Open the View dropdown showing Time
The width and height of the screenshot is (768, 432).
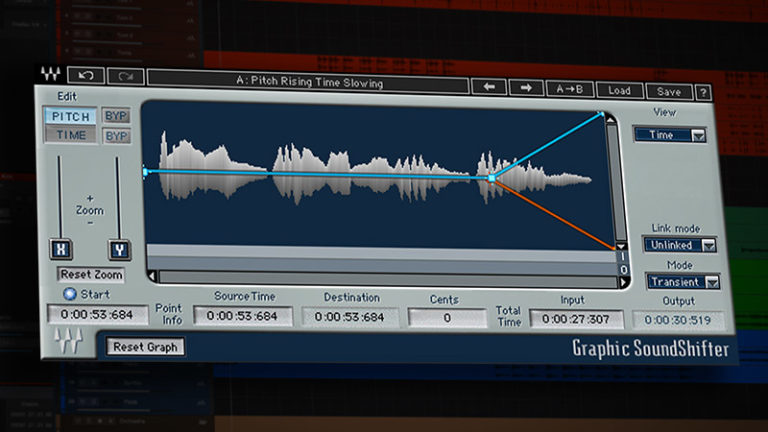[x=669, y=135]
